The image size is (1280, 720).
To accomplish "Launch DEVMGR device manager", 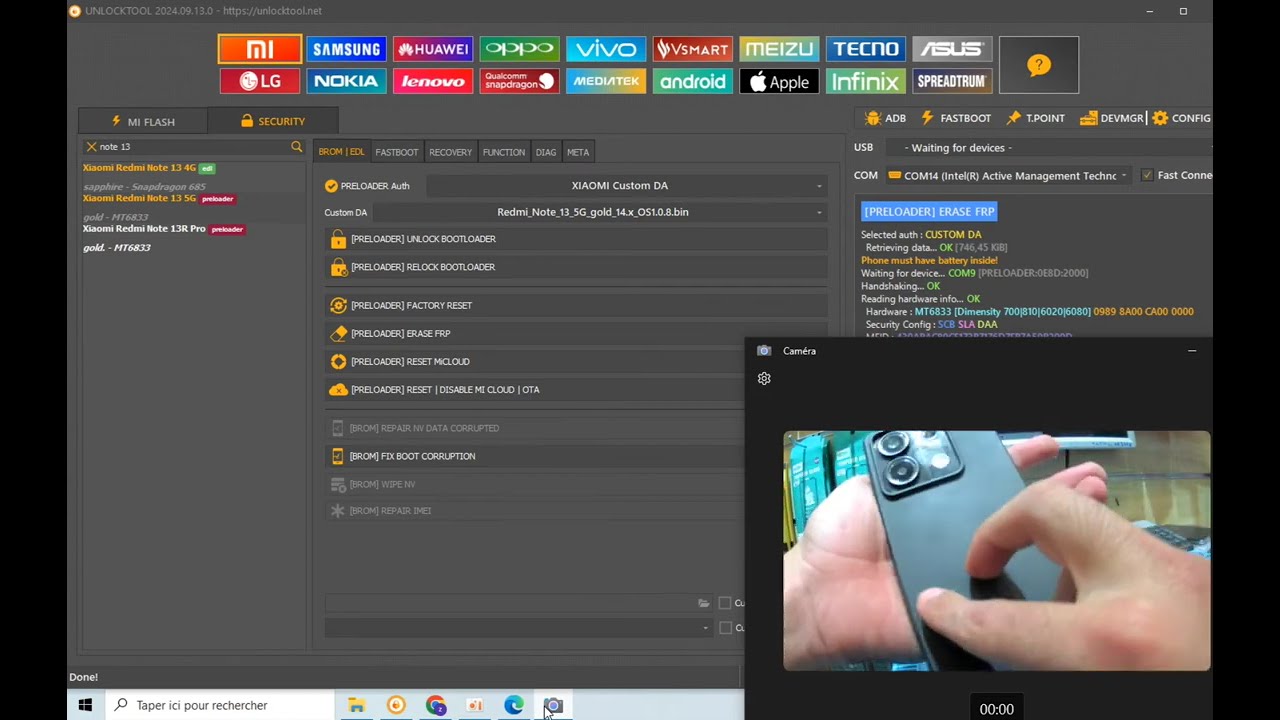I will tap(1111, 118).
